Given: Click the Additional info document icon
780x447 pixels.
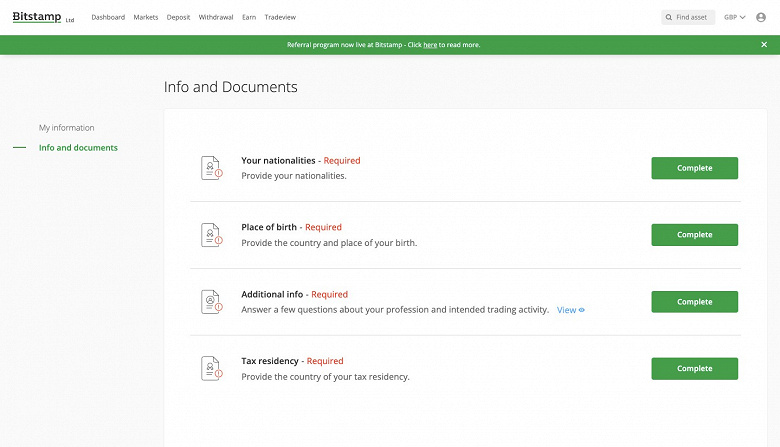Looking at the screenshot, I should [x=210, y=301].
